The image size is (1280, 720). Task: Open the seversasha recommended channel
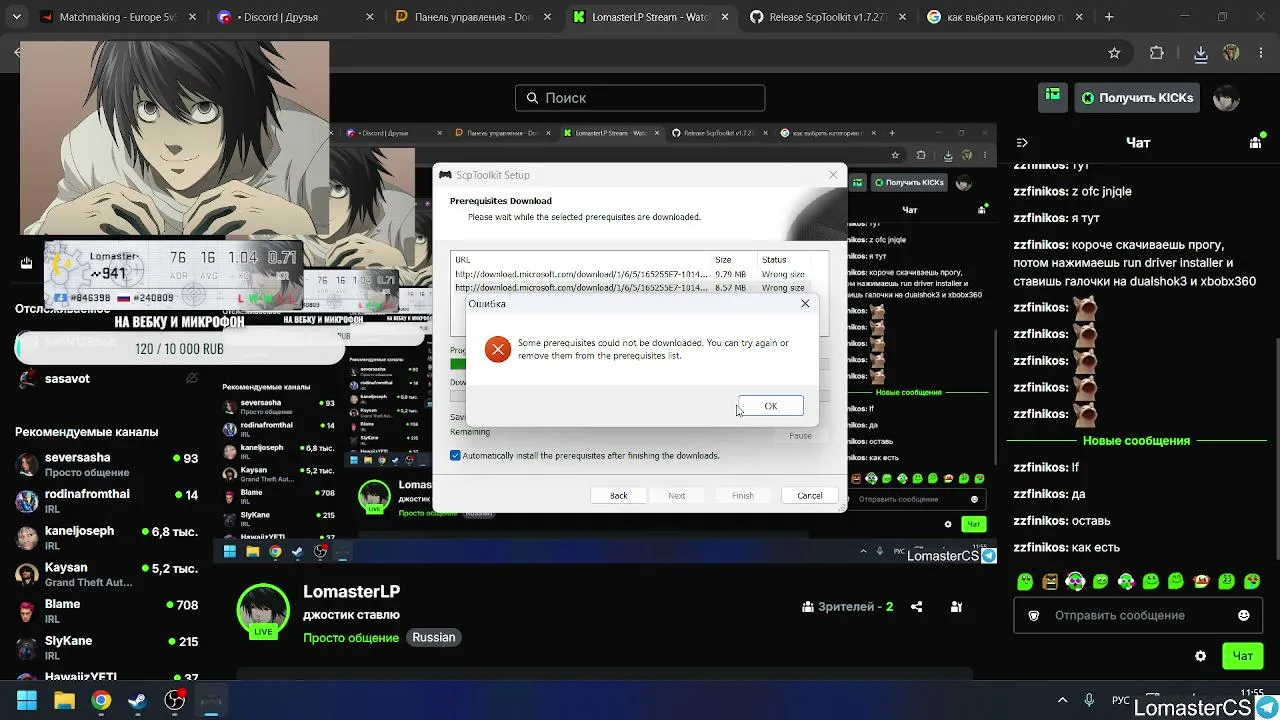pyautogui.click(x=105, y=465)
